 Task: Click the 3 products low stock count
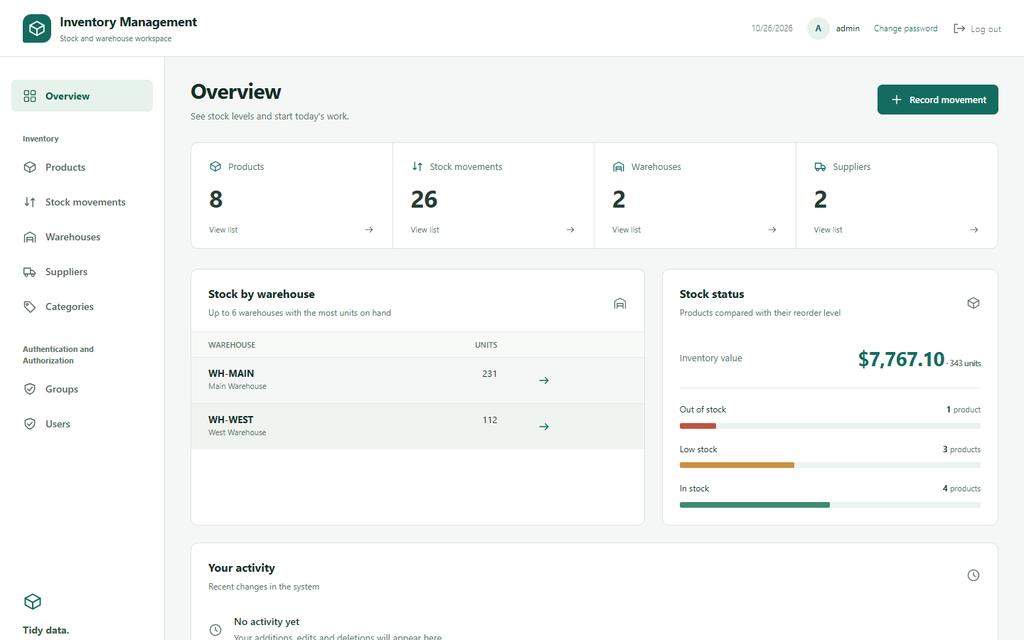[x=961, y=449]
